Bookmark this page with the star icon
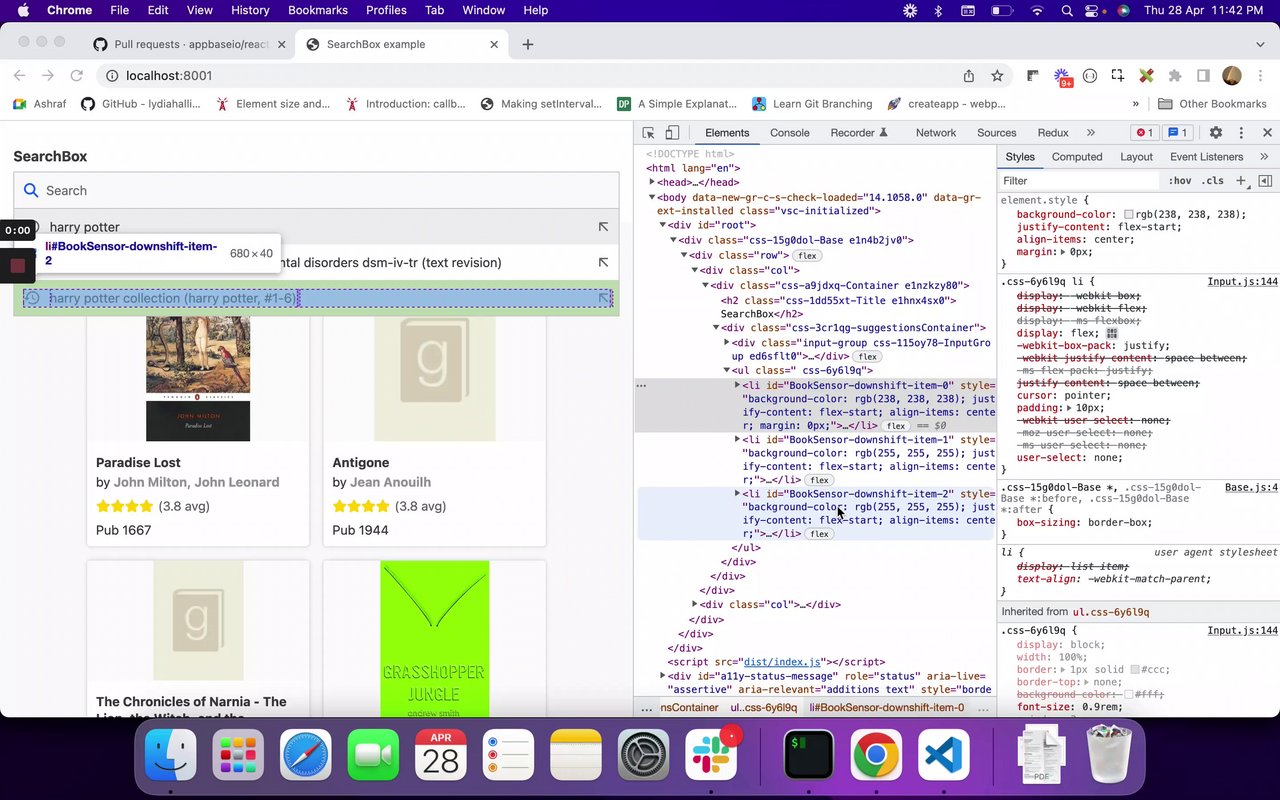This screenshot has height=800, width=1280. (997, 76)
